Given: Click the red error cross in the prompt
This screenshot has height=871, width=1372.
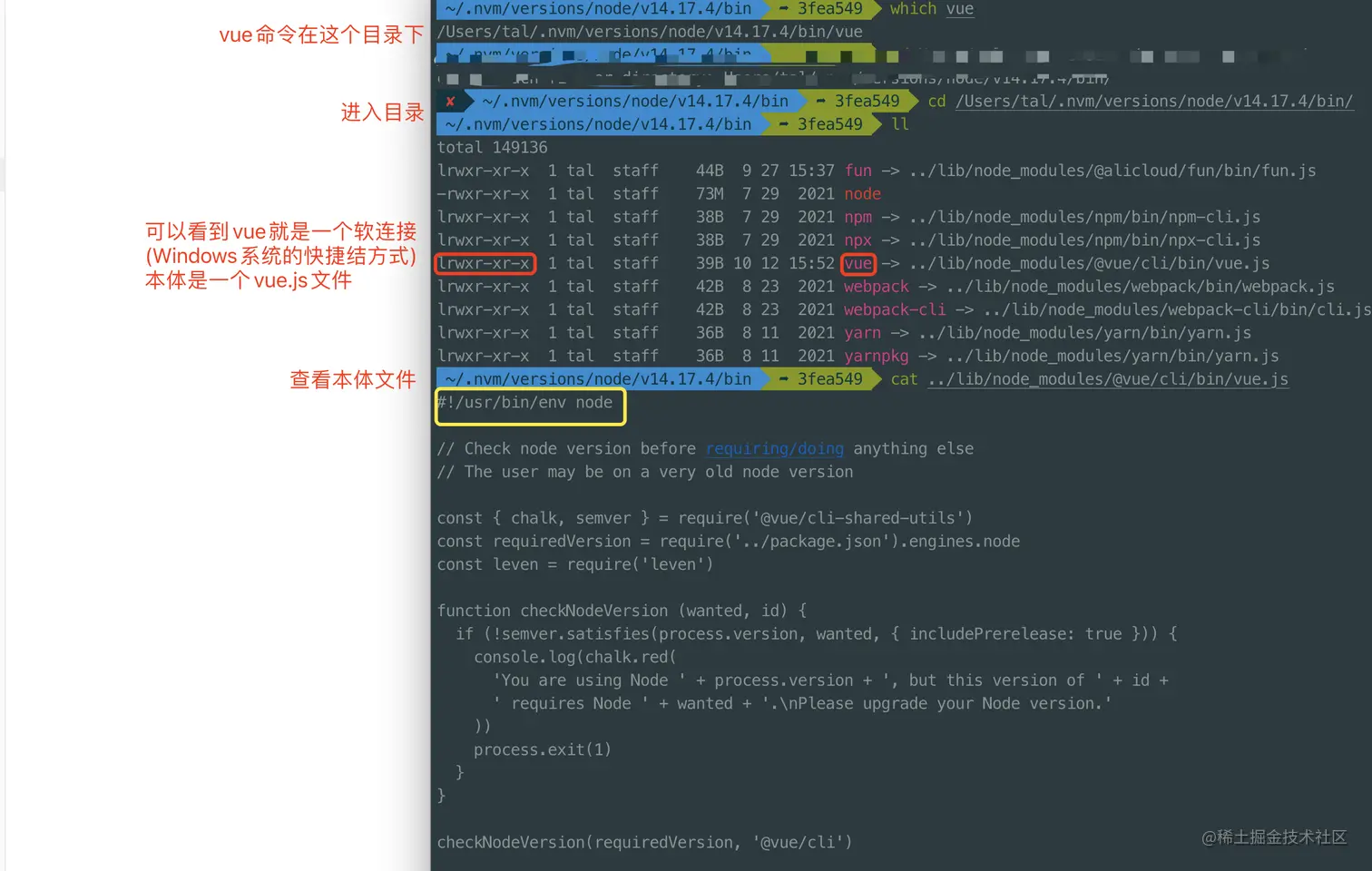Looking at the screenshot, I should (451, 101).
